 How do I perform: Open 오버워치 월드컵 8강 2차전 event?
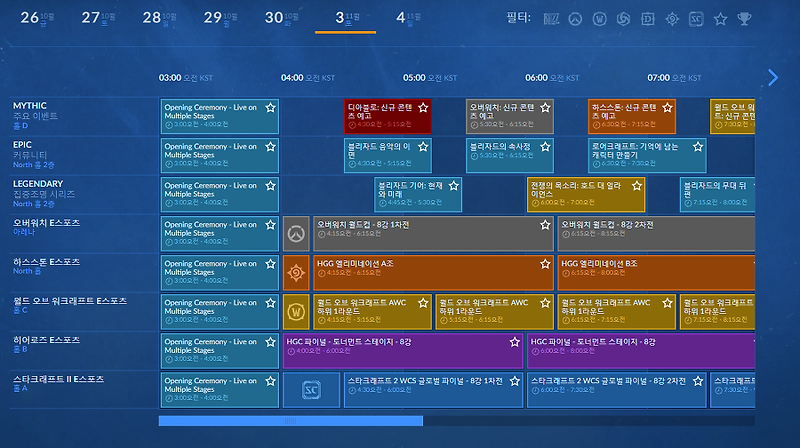[656, 234]
